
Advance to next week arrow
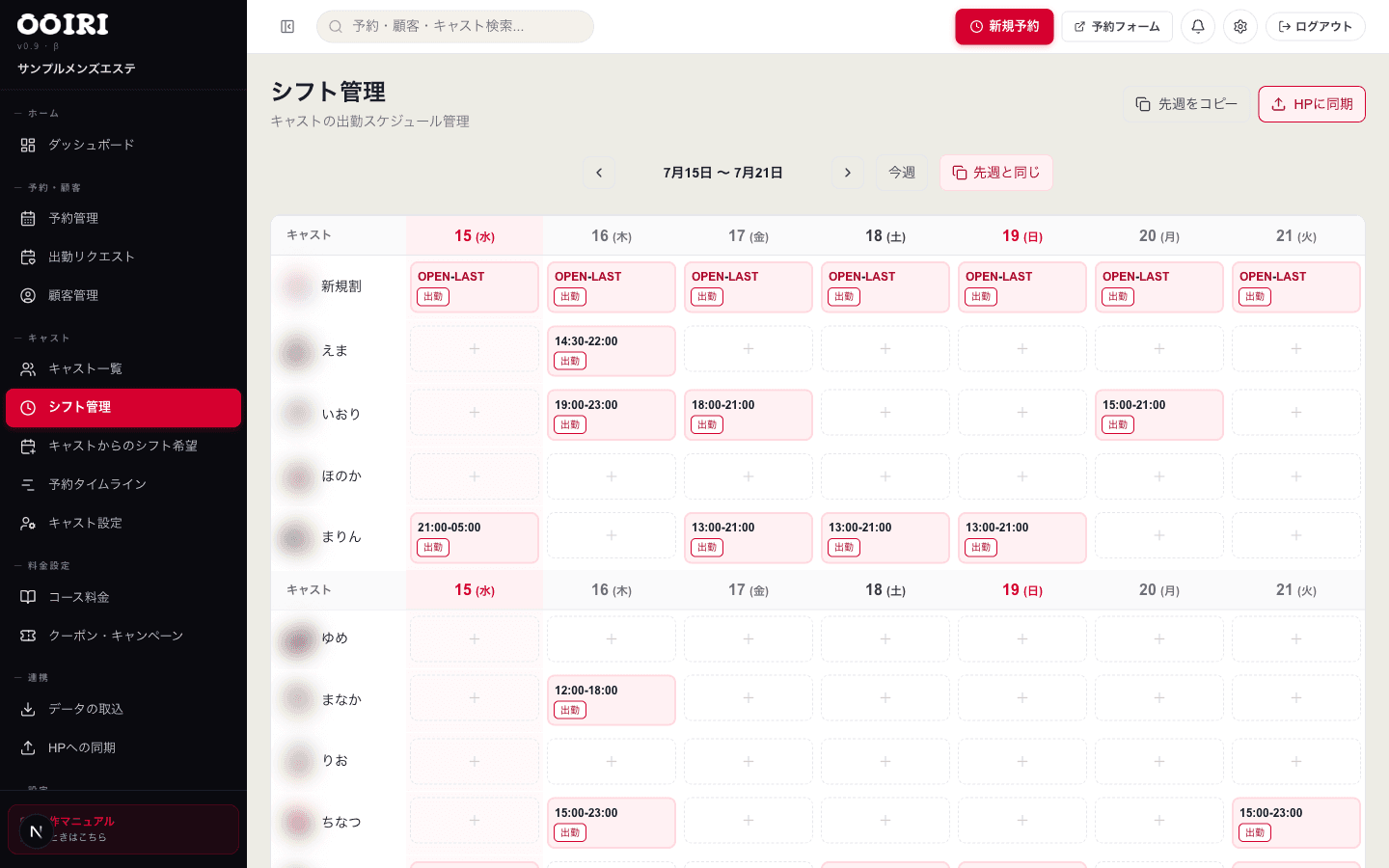pos(848,173)
